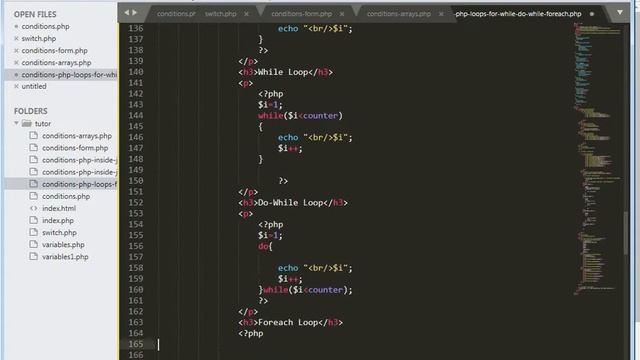Click unsaved dot beside conditions.php in Open Files
The width and height of the screenshot is (640, 360).
click(x=16, y=27)
